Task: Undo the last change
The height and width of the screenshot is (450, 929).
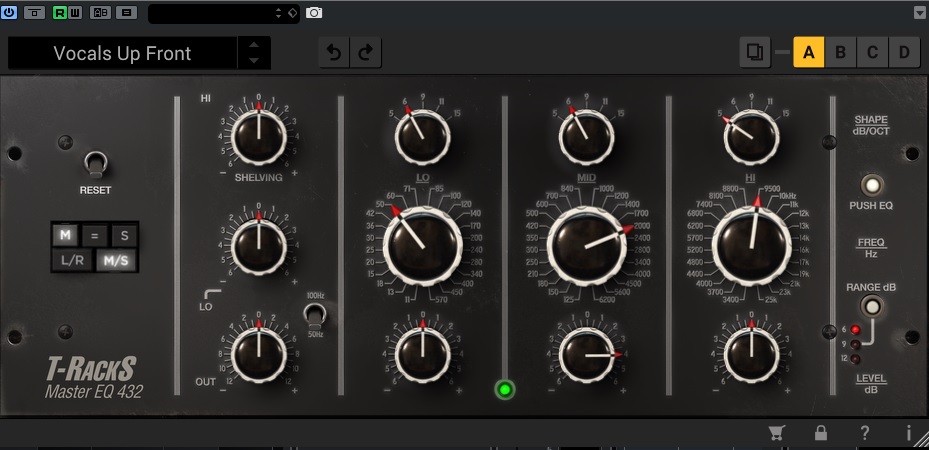Action: tap(334, 53)
